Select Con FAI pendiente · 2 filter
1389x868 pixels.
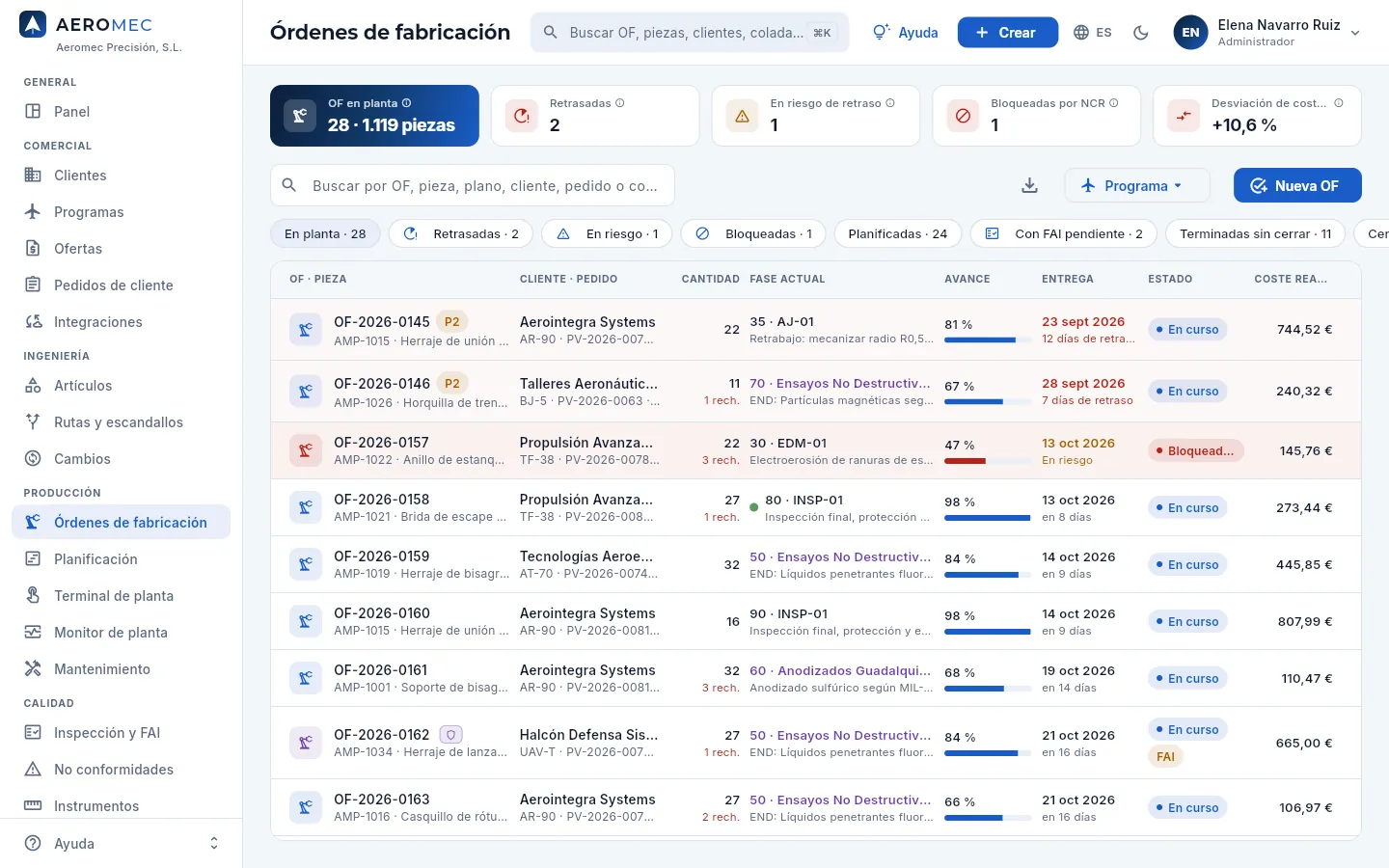click(1063, 233)
